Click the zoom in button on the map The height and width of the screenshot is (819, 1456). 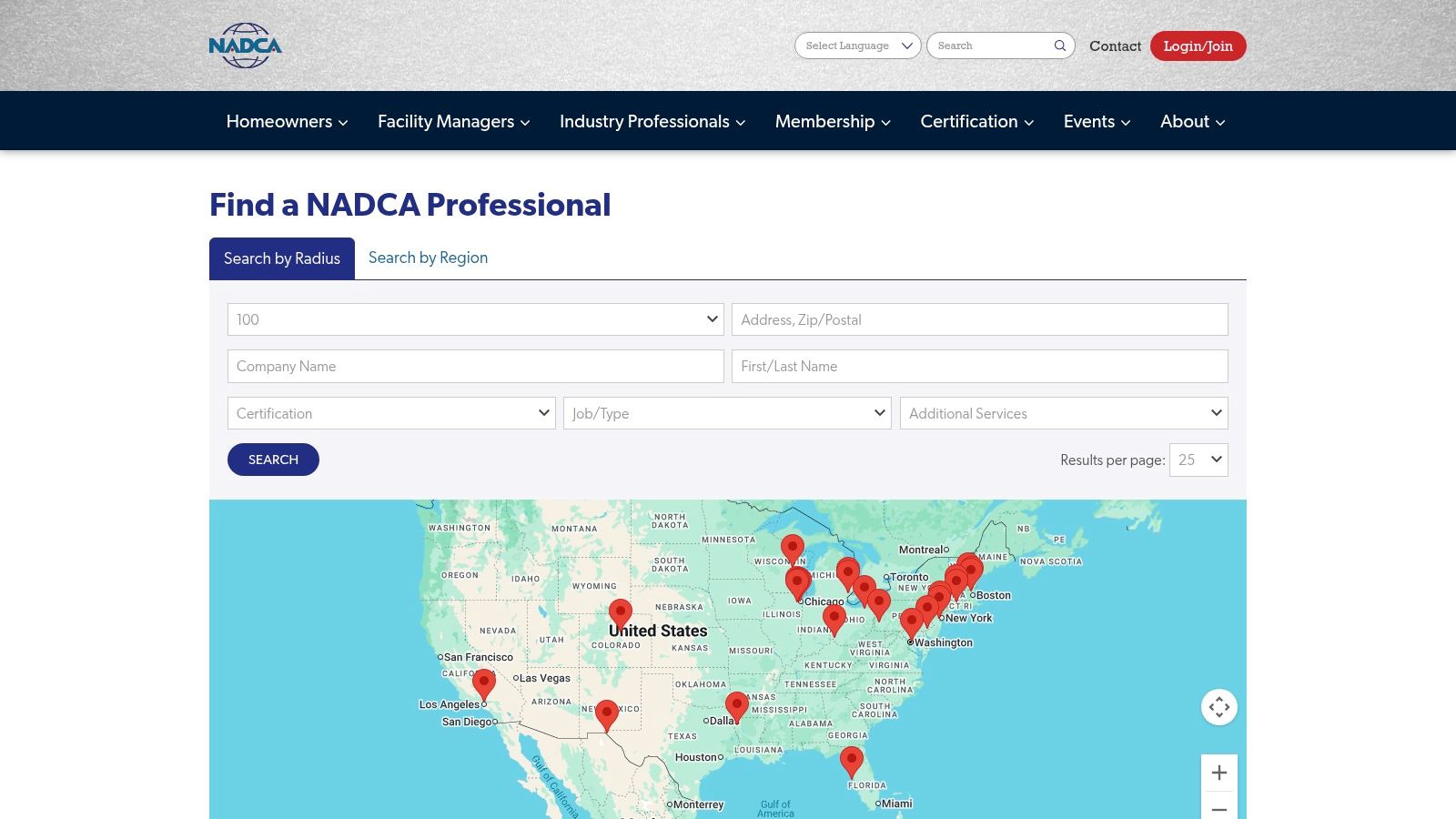pos(1219,772)
